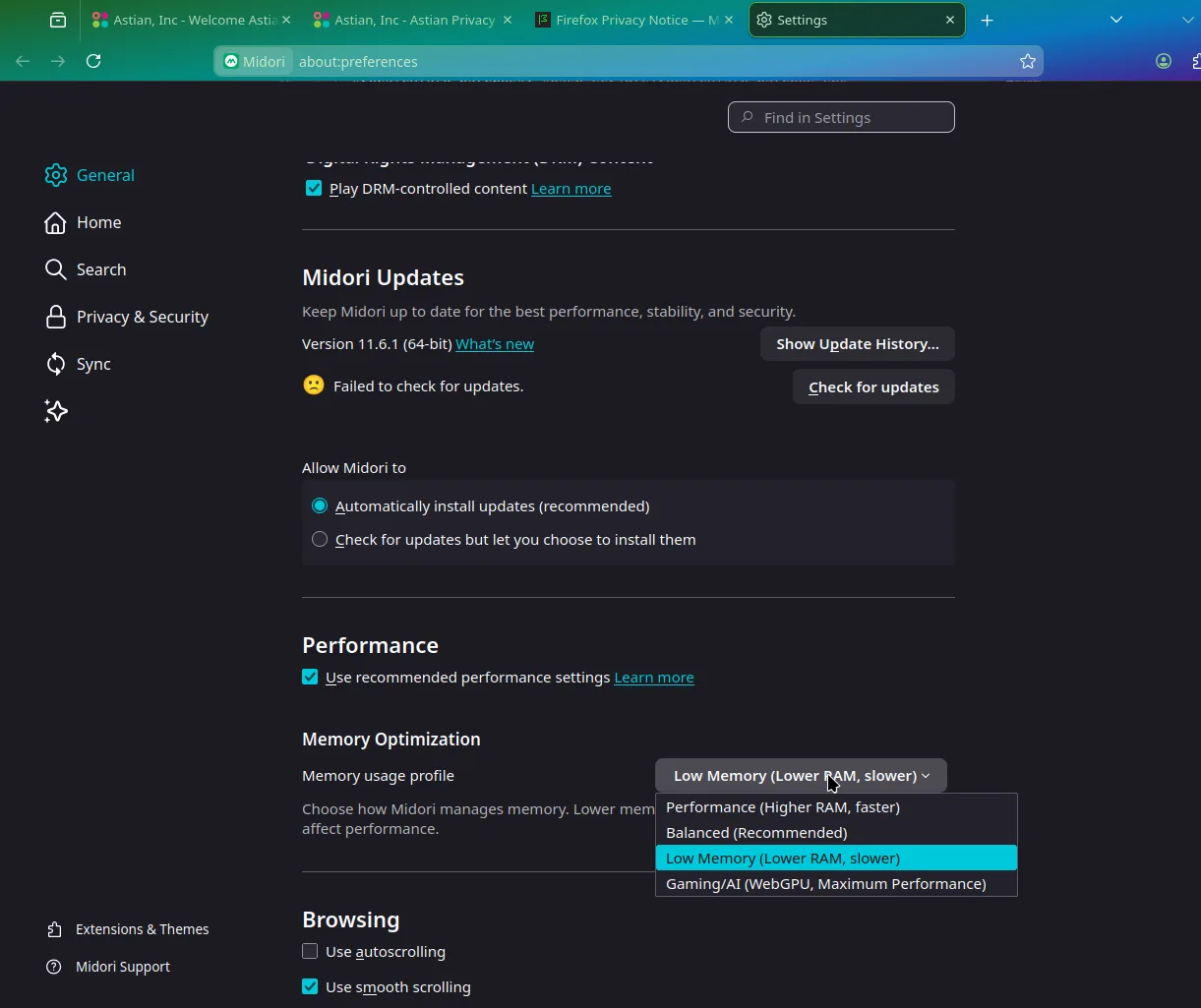Go forward with the right arrow button
This screenshot has height=1008, width=1201.
point(58,61)
